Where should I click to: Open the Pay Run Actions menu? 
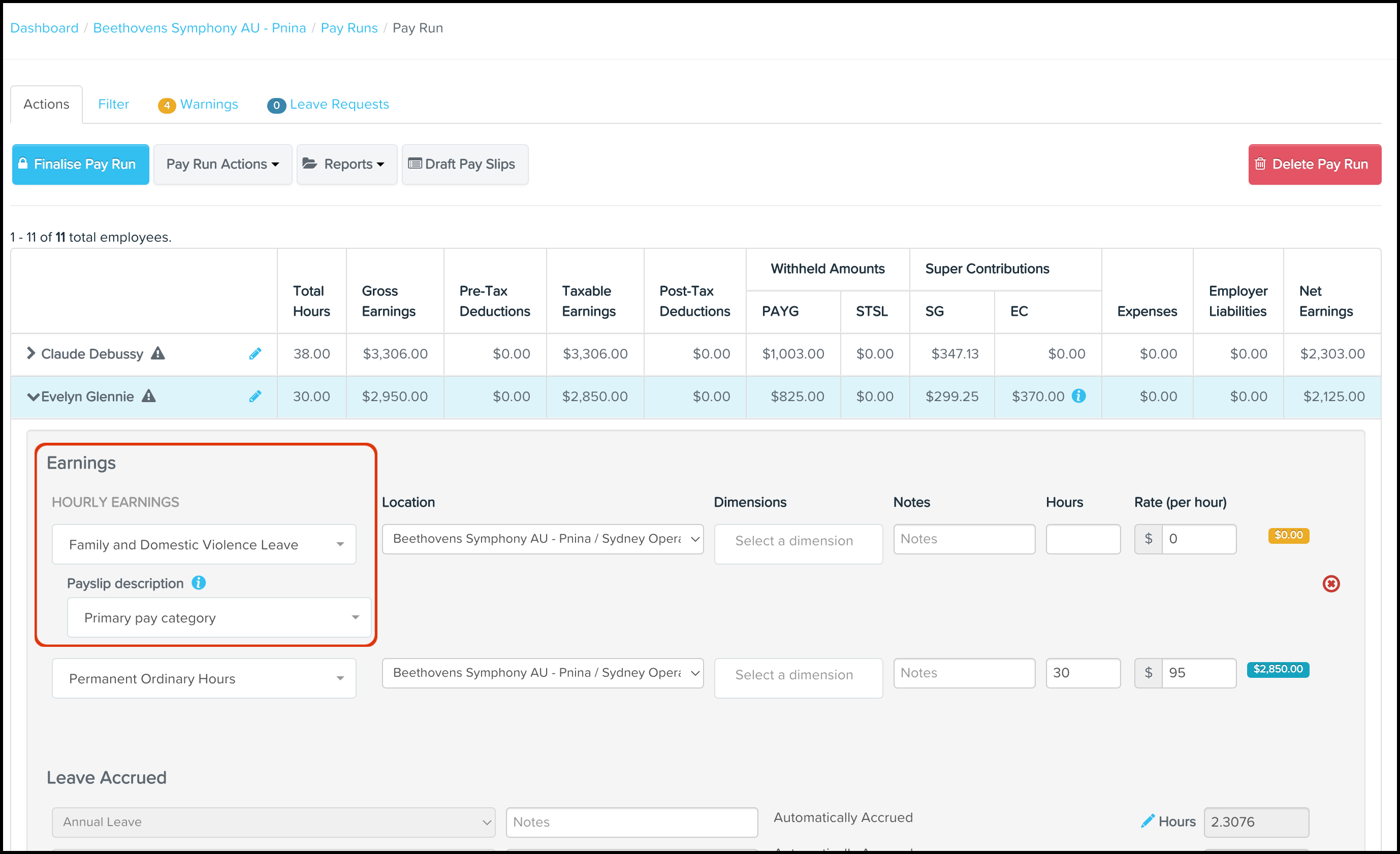(x=222, y=164)
